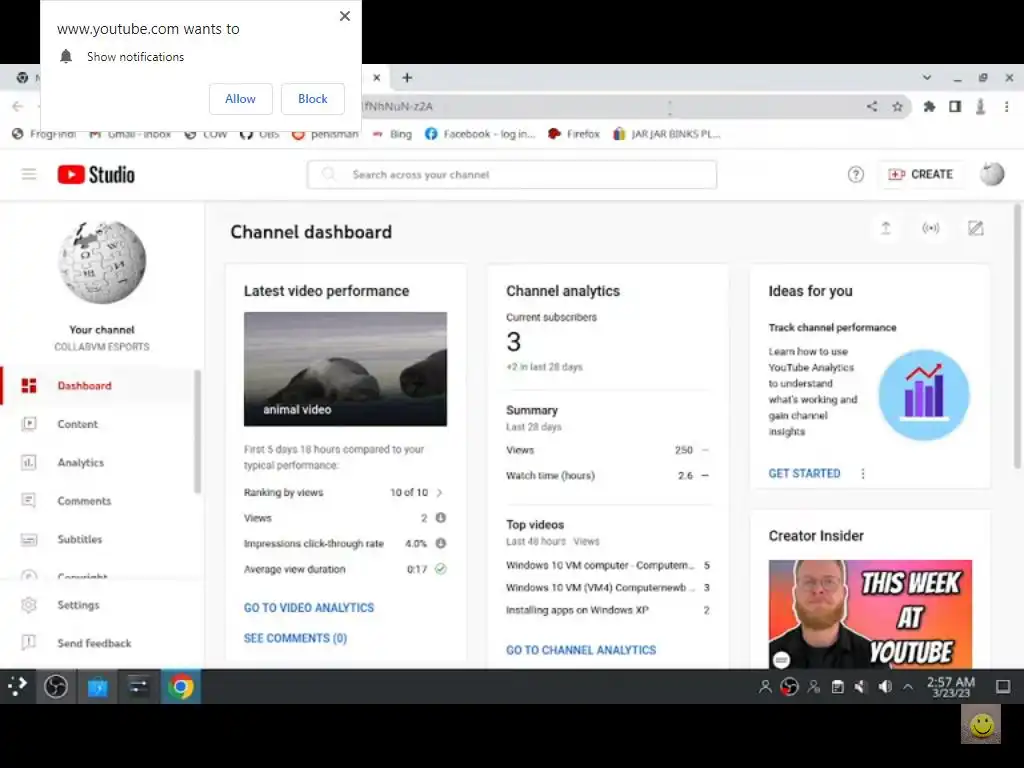Allow YouTube notifications in the popup

pyautogui.click(x=240, y=99)
